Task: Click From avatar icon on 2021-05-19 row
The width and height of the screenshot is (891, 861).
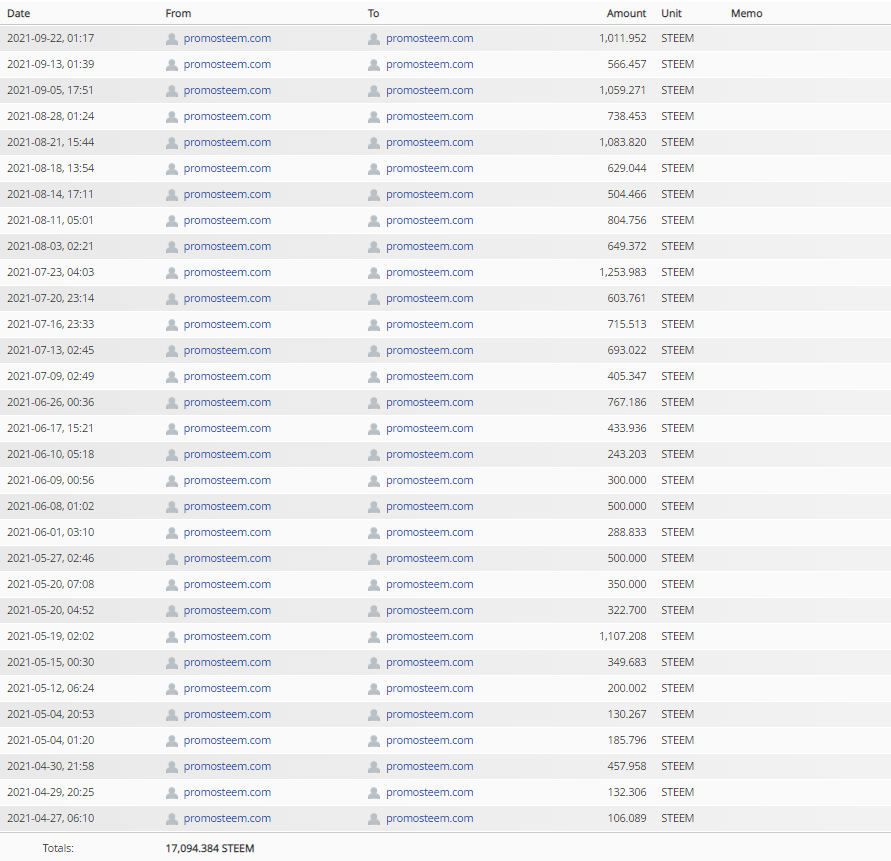Action: coord(172,637)
